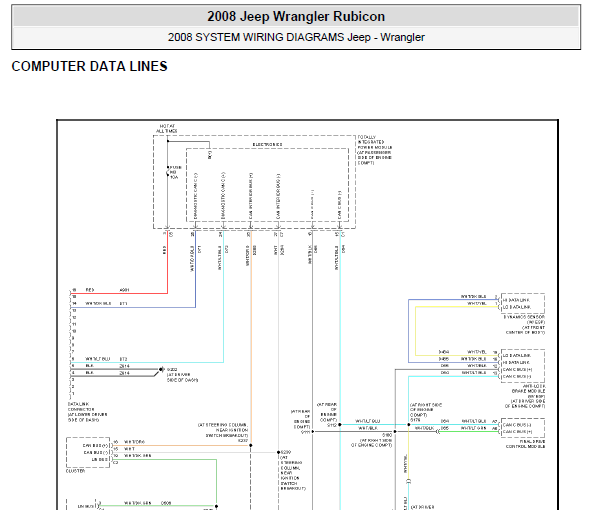Click the "HOT AT ALL TIMES" label
This screenshot has width=606, height=510.
167,129
